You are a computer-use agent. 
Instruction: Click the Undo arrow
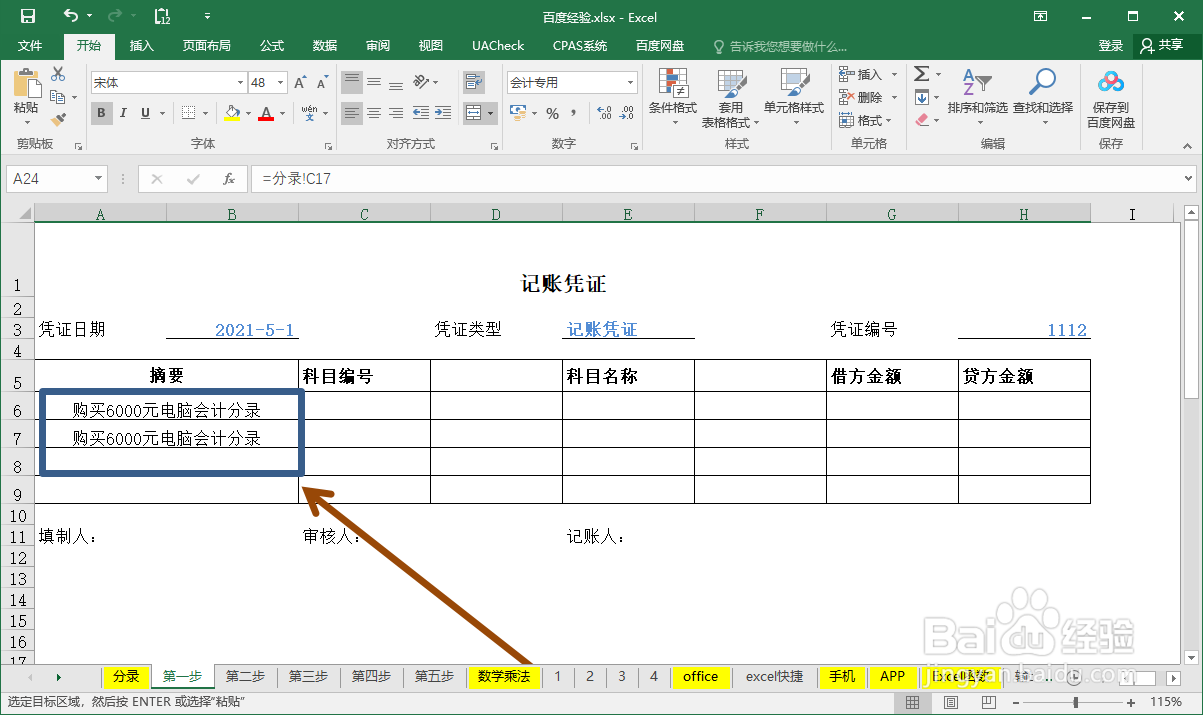(x=70, y=16)
